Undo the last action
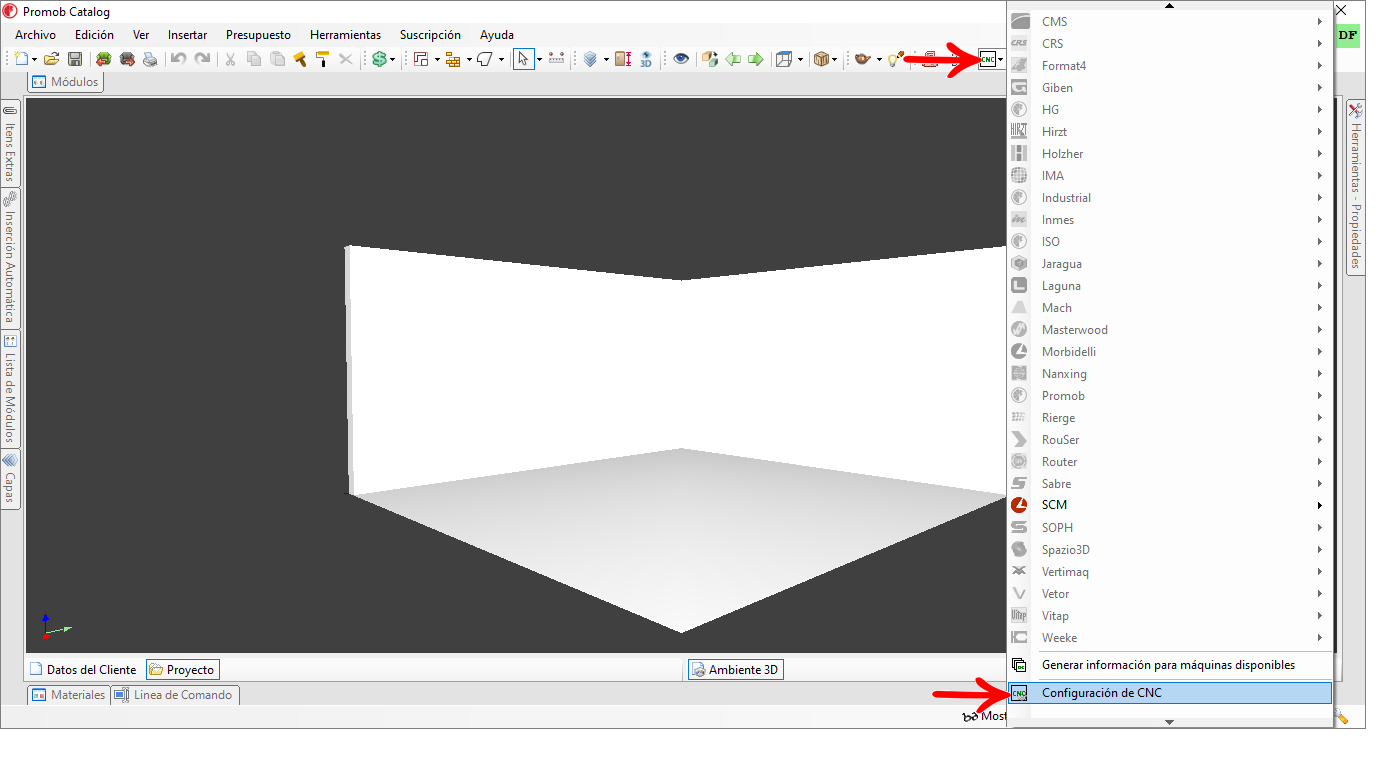The image size is (1388, 758). point(178,59)
